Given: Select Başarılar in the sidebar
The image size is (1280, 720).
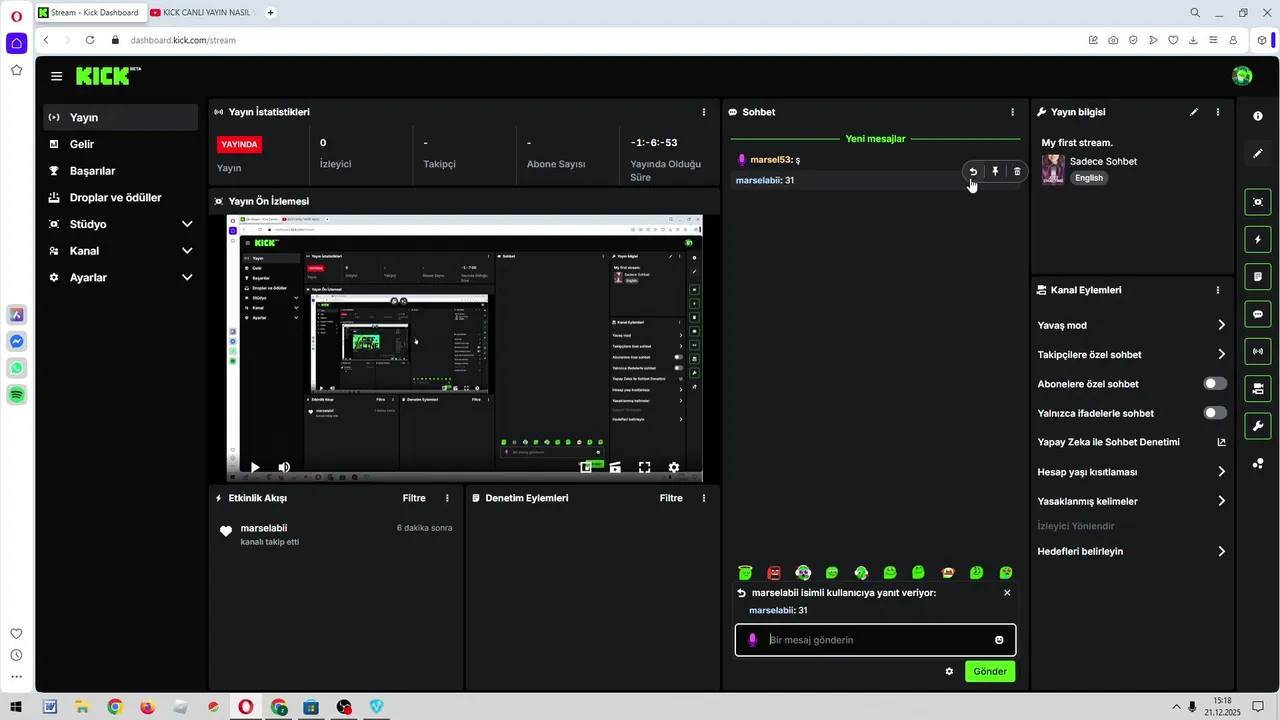Looking at the screenshot, I should tap(120, 171).
